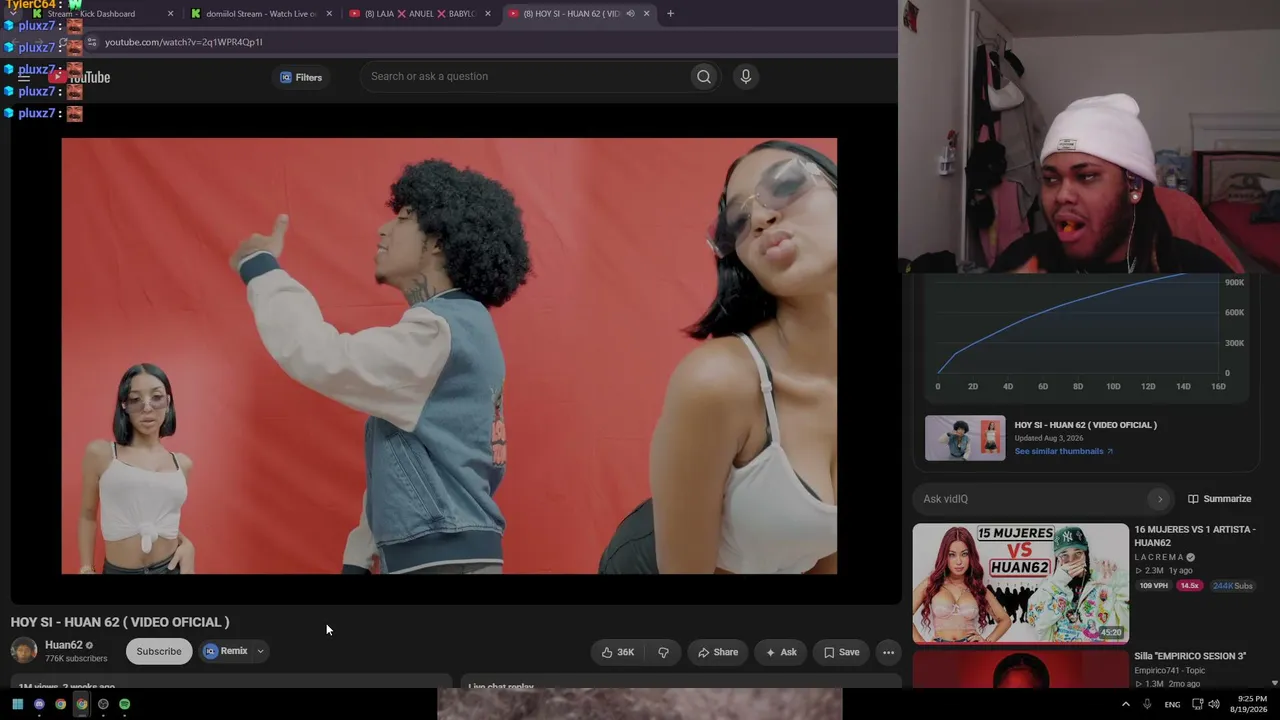The width and height of the screenshot is (1280, 720).
Task: Click the HOY SI music video player
Action: click(449, 356)
